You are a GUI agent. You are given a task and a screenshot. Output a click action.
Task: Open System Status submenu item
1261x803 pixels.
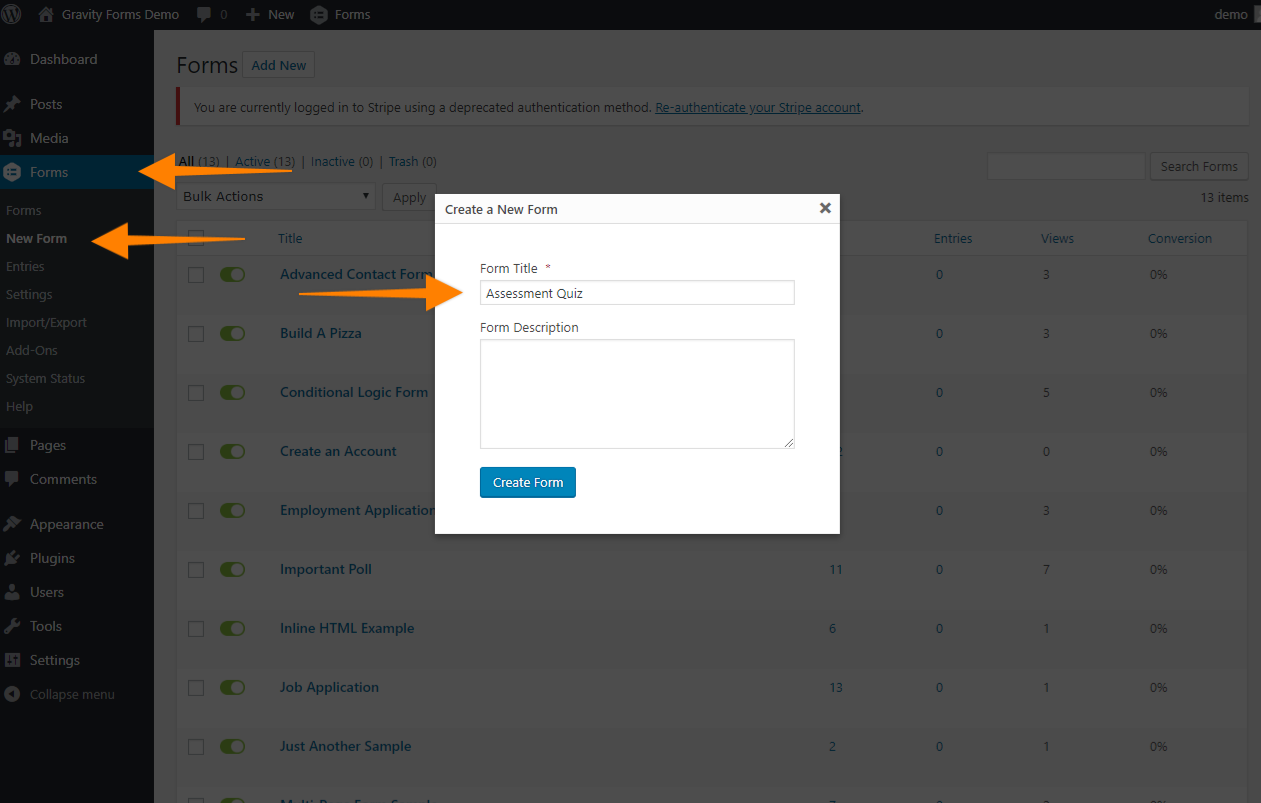tap(45, 378)
